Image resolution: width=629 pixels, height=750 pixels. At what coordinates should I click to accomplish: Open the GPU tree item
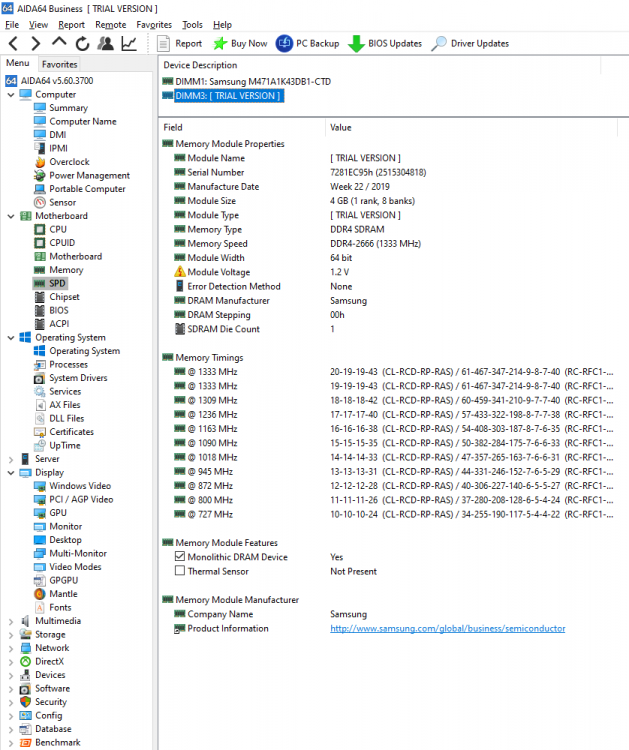[x=51, y=513]
